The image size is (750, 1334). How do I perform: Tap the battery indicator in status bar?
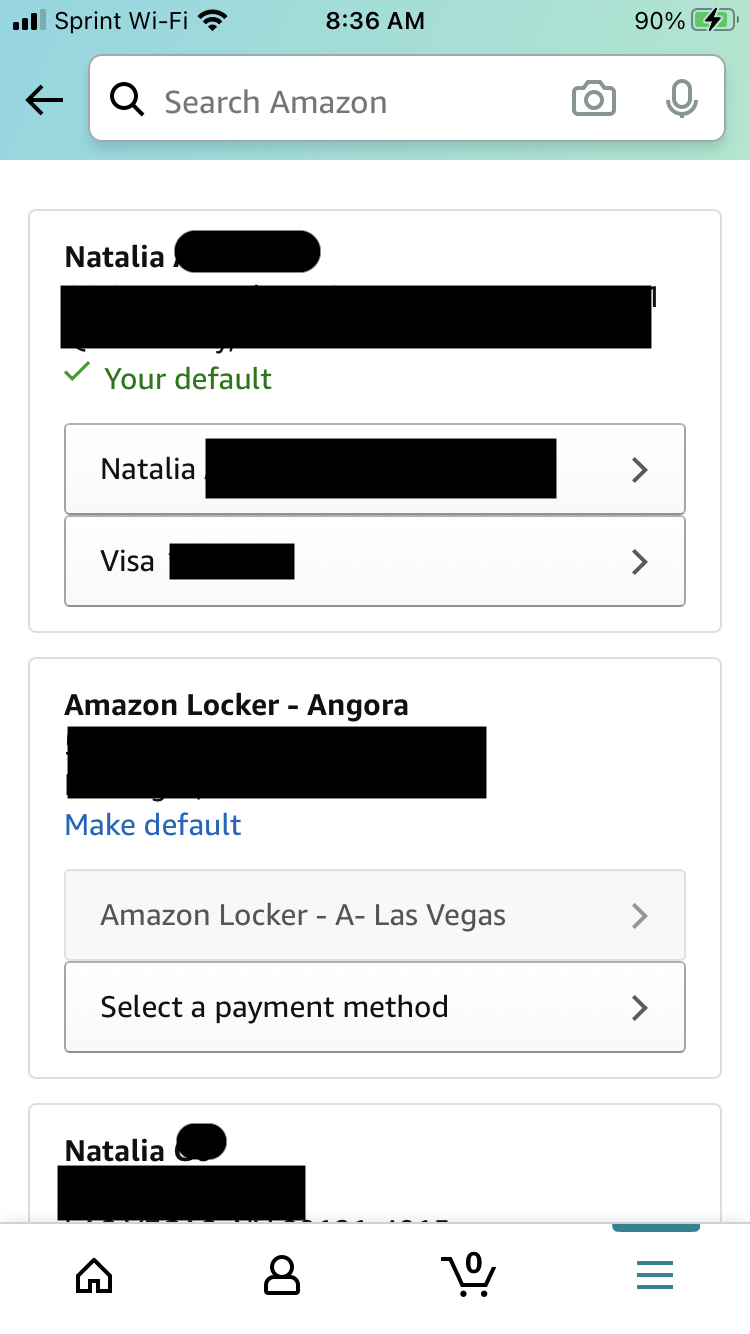(x=714, y=21)
